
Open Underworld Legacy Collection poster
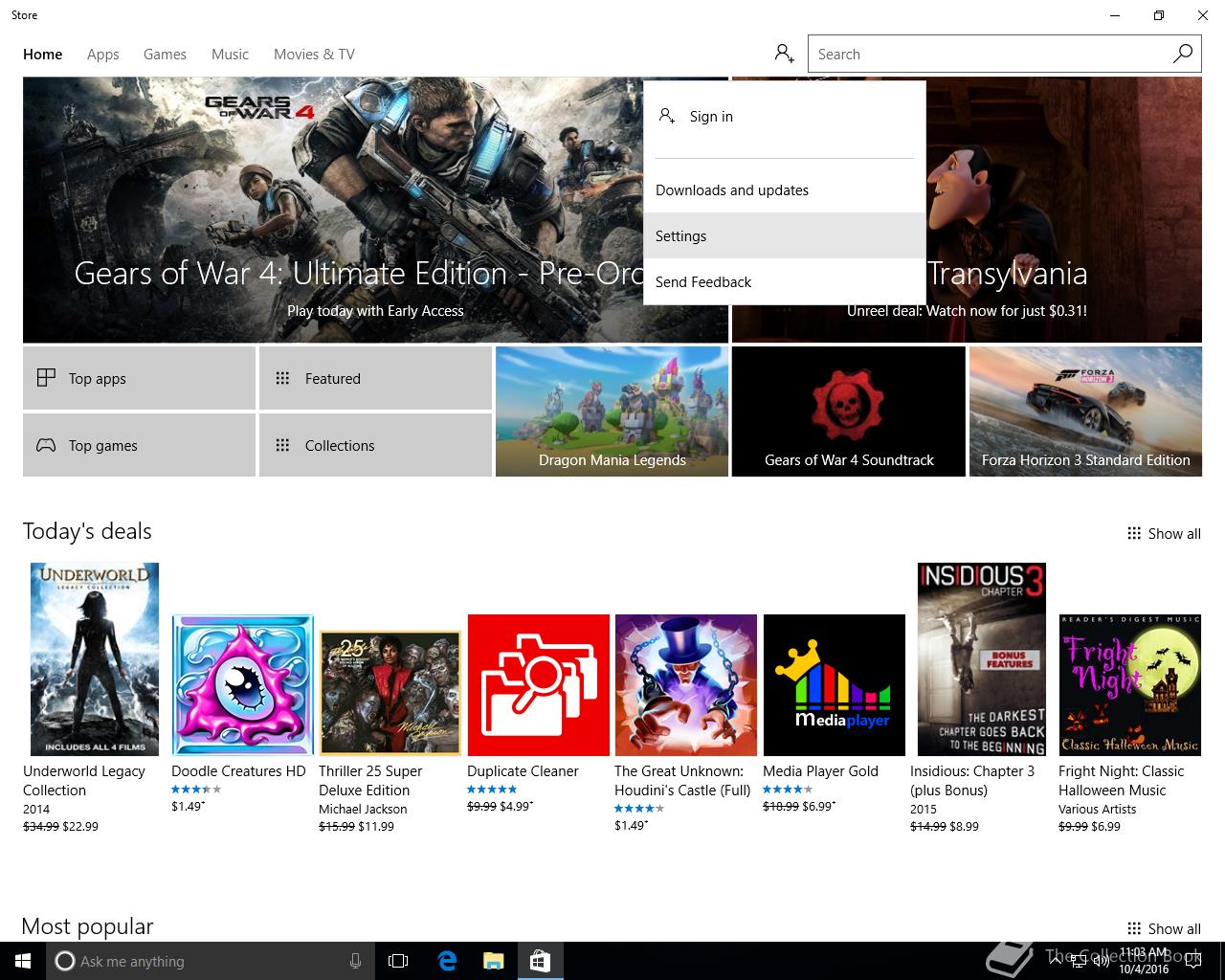click(95, 659)
